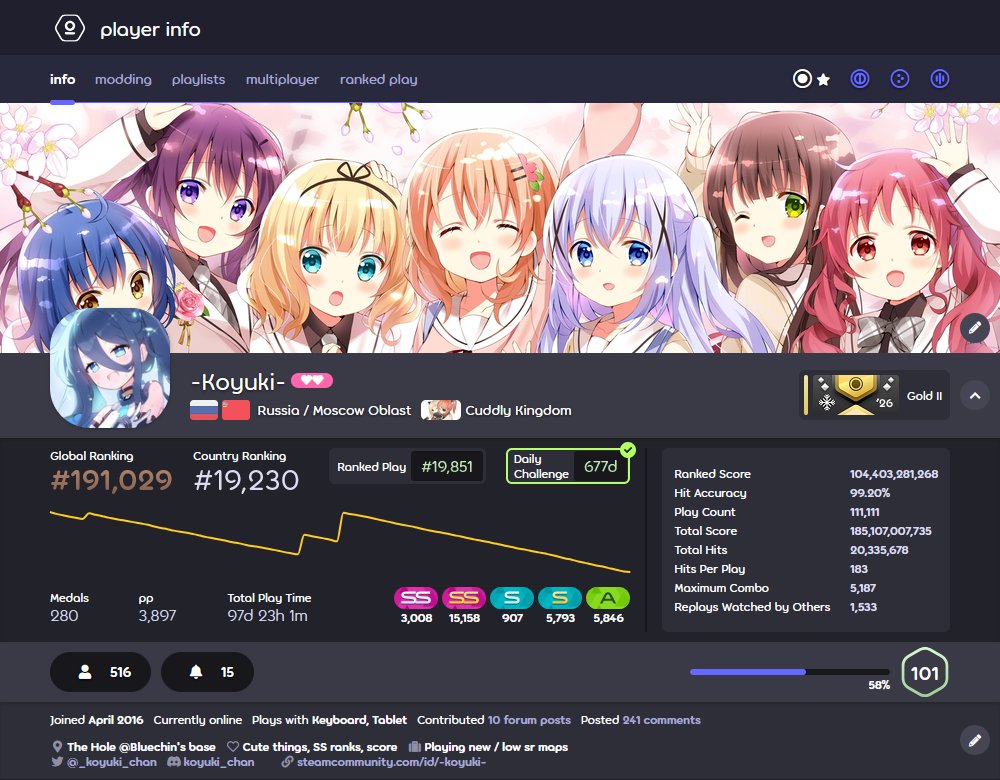Click the global ranking #191,029

111,480
